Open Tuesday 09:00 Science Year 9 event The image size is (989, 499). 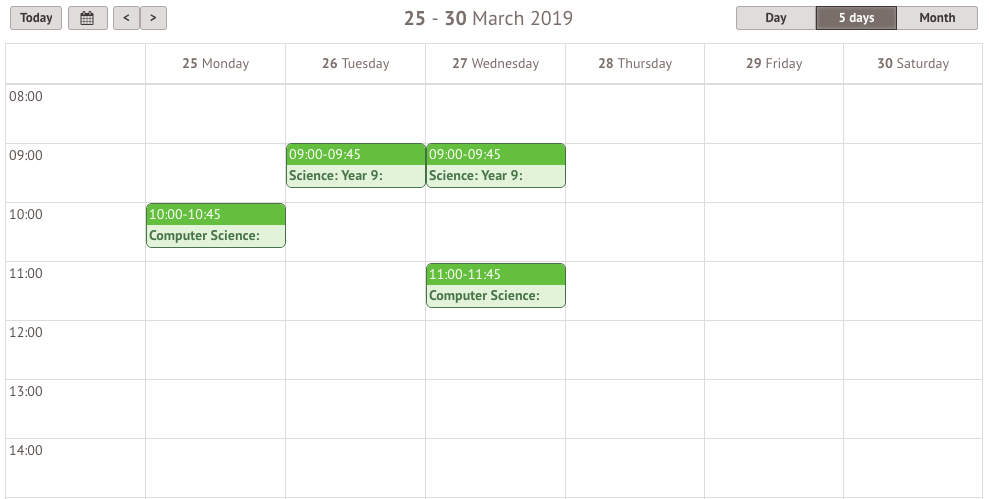(356, 166)
